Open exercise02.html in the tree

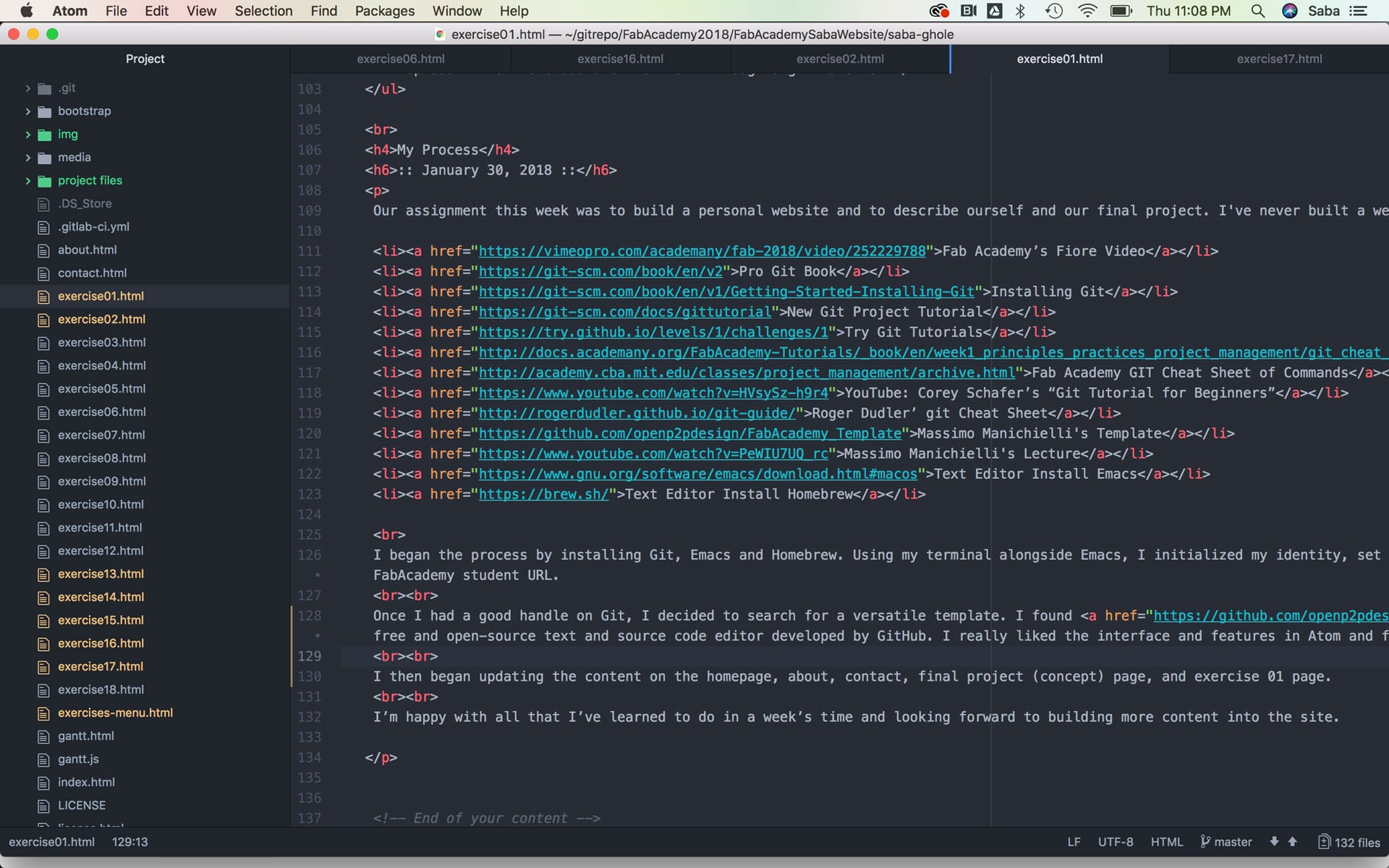click(x=101, y=319)
